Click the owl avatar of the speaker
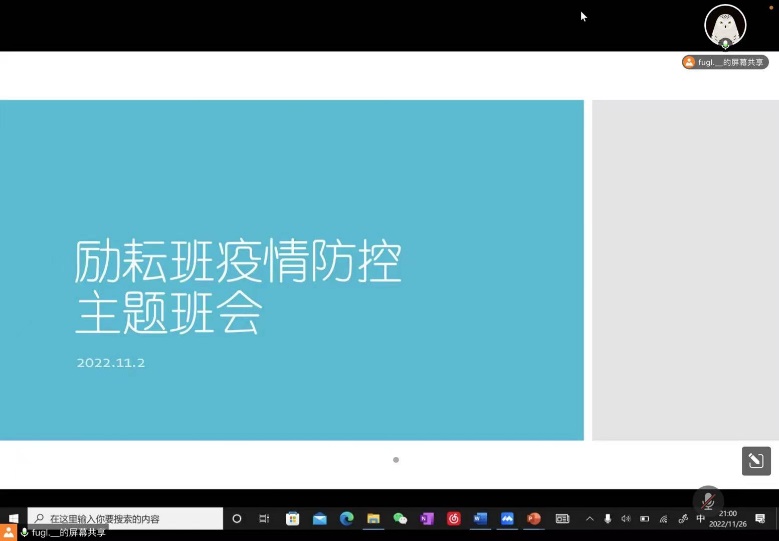 pos(725,24)
